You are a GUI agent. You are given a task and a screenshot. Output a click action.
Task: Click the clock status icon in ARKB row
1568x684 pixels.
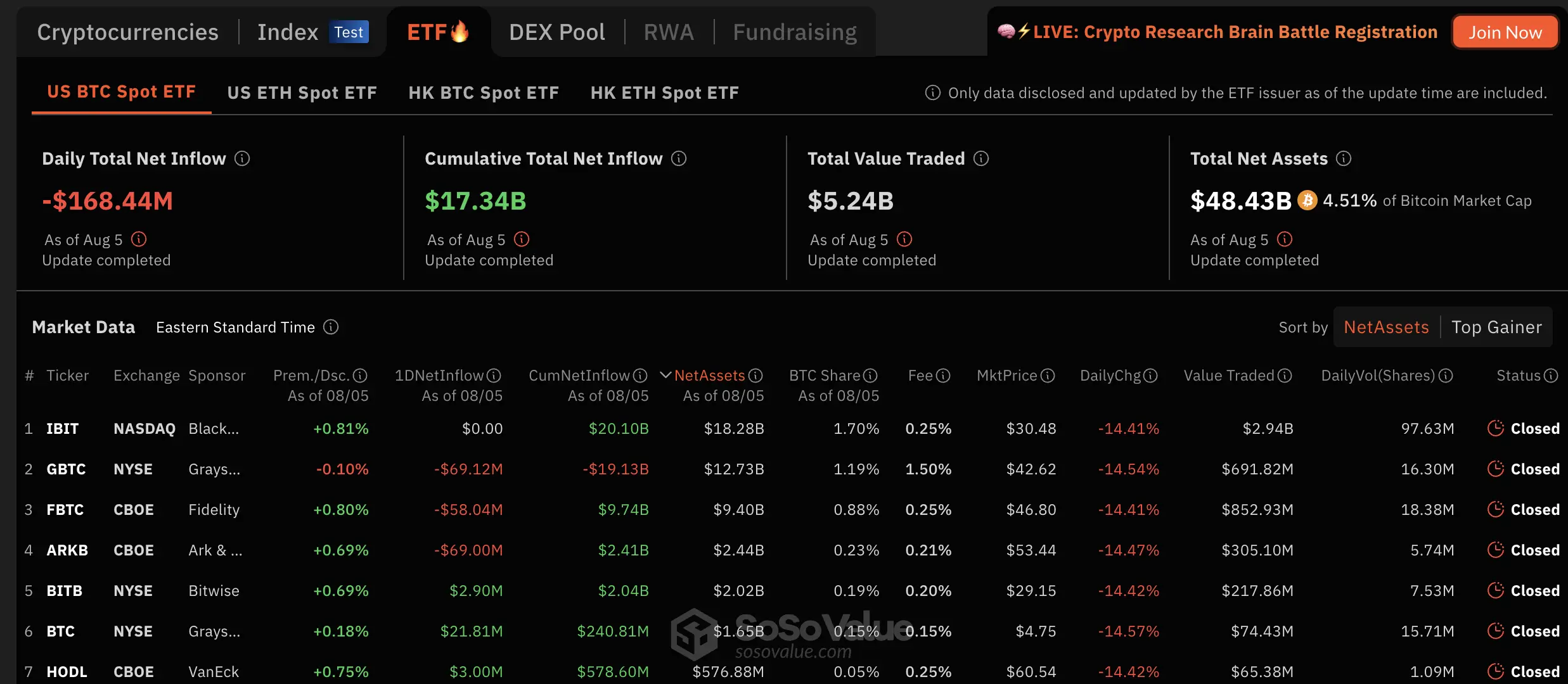(x=1496, y=550)
